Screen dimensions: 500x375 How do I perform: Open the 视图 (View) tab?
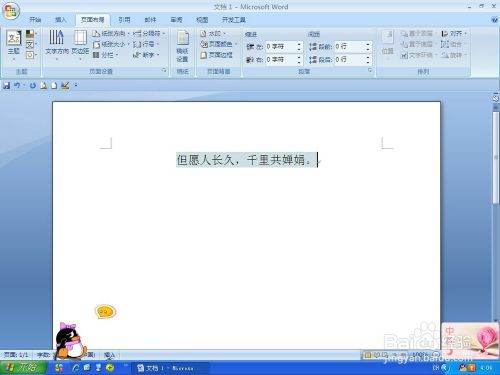click(202, 20)
